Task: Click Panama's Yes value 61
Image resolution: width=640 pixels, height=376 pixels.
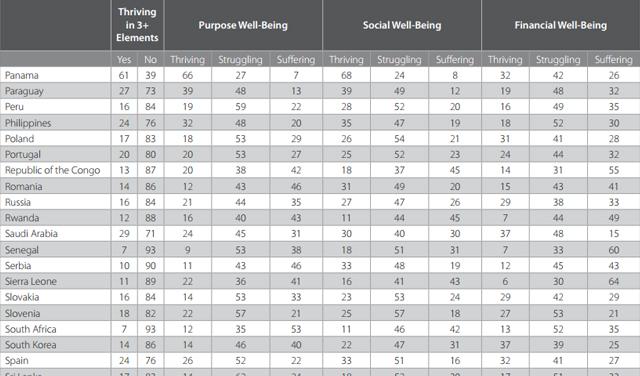Action: (x=124, y=75)
